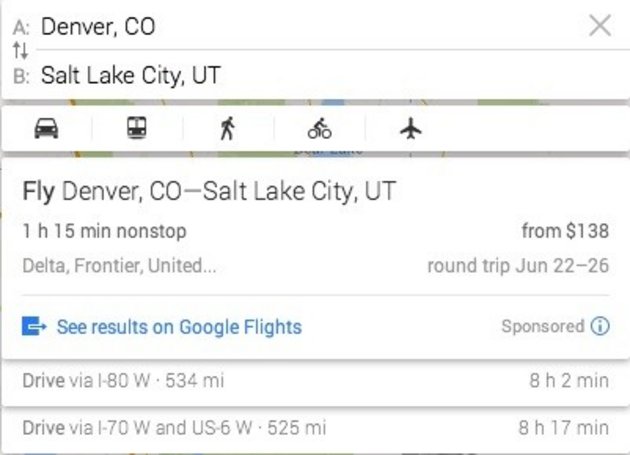The height and width of the screenshot is (455, 630).
Task: Click the round trip Jun 22–26 dates
Action: (x=517, y=267)
